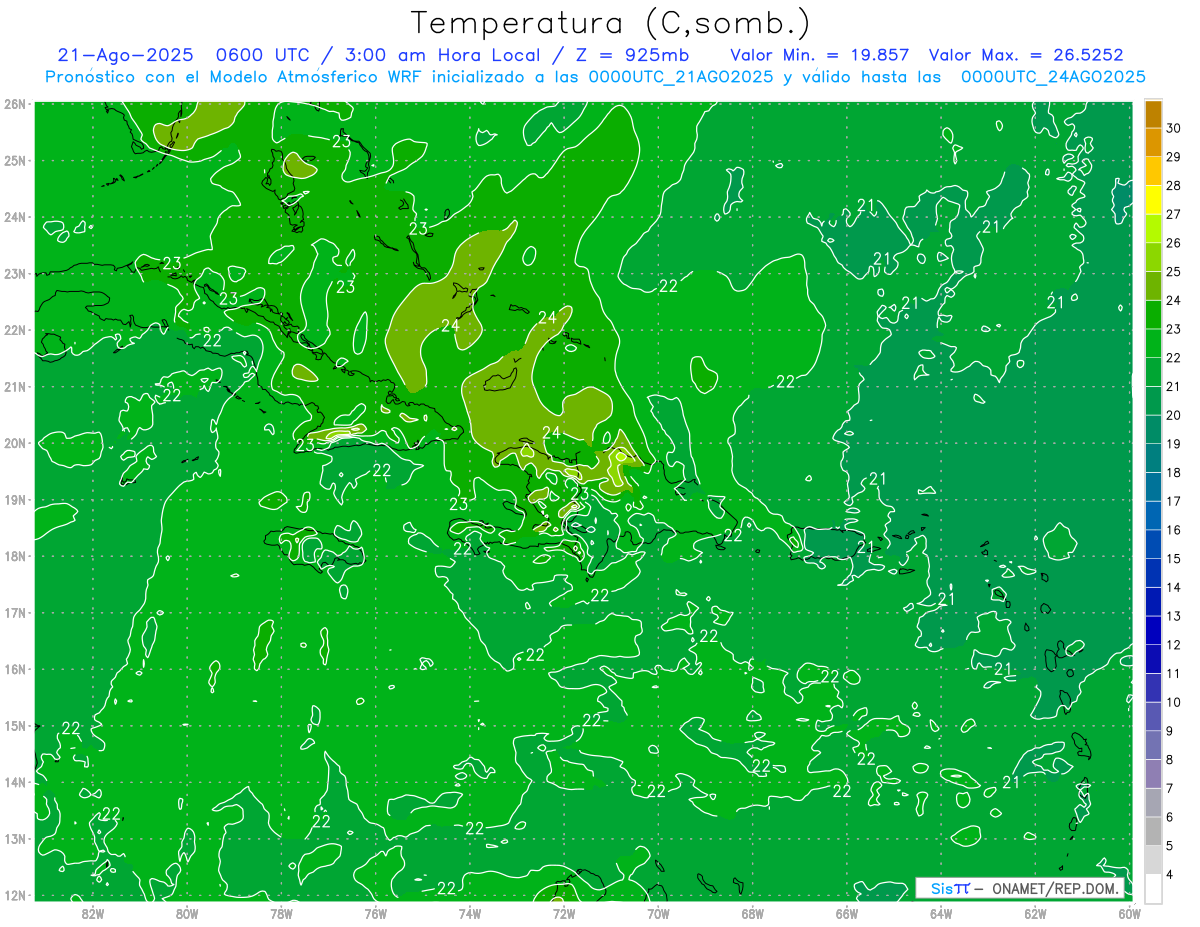
Task: Click the color scale label "25"
Action: pyautogui.click(x=1174, y=271)
